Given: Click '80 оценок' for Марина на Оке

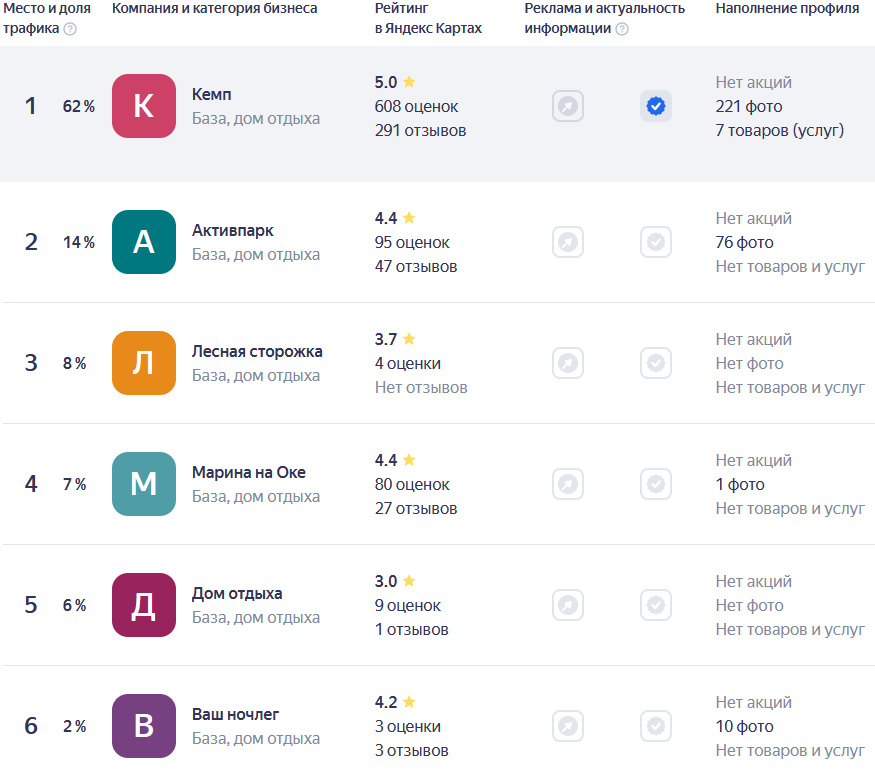Looking at the screenshot, I should click(412, 484).
